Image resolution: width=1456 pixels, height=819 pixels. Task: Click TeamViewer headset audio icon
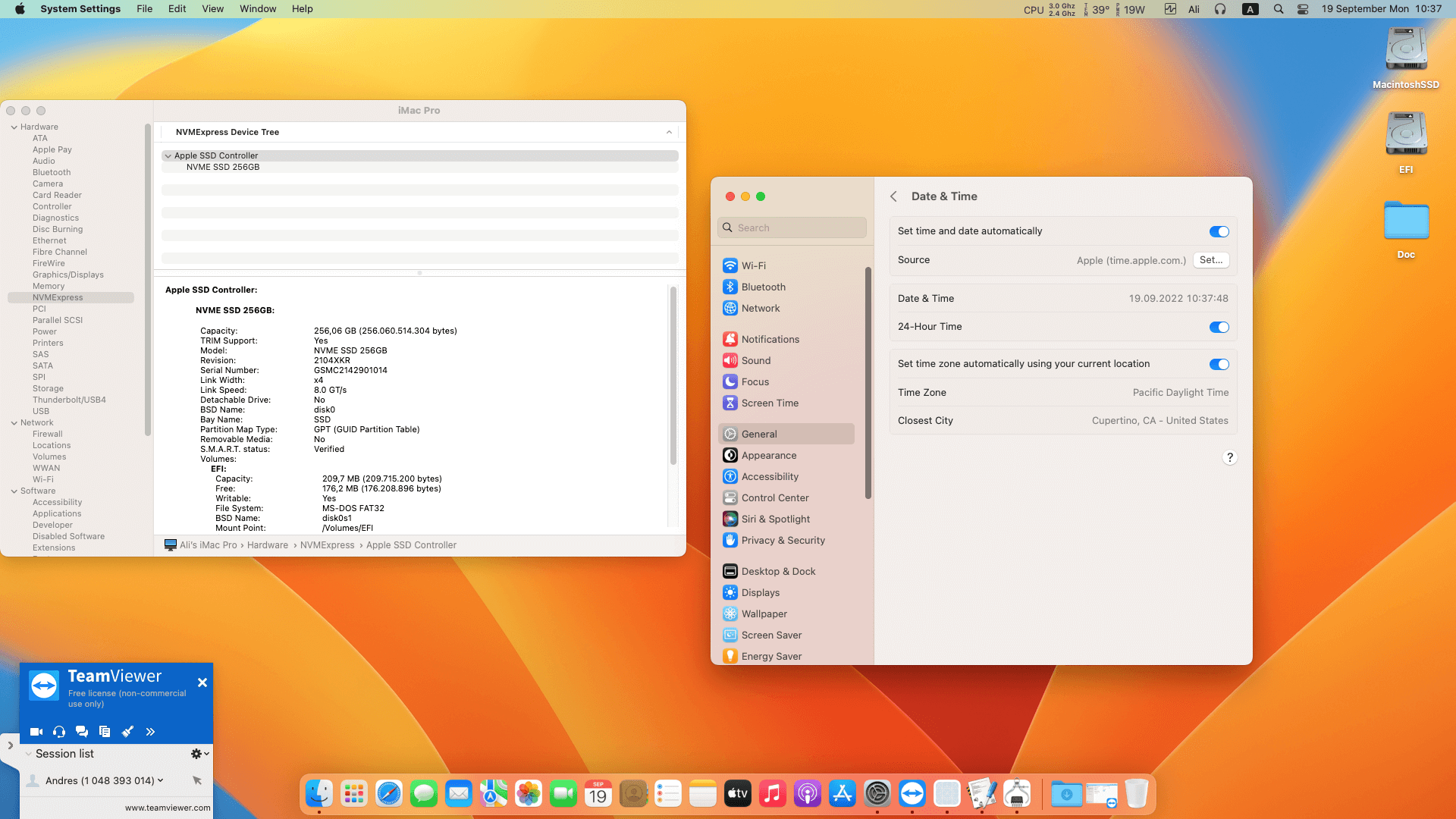click(59, 732)
